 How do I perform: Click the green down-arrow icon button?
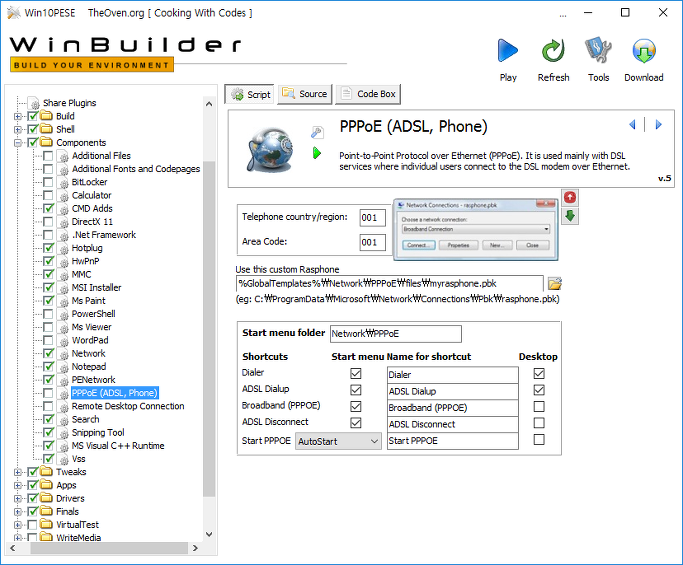pyautogui.click(x=570, y=216)
